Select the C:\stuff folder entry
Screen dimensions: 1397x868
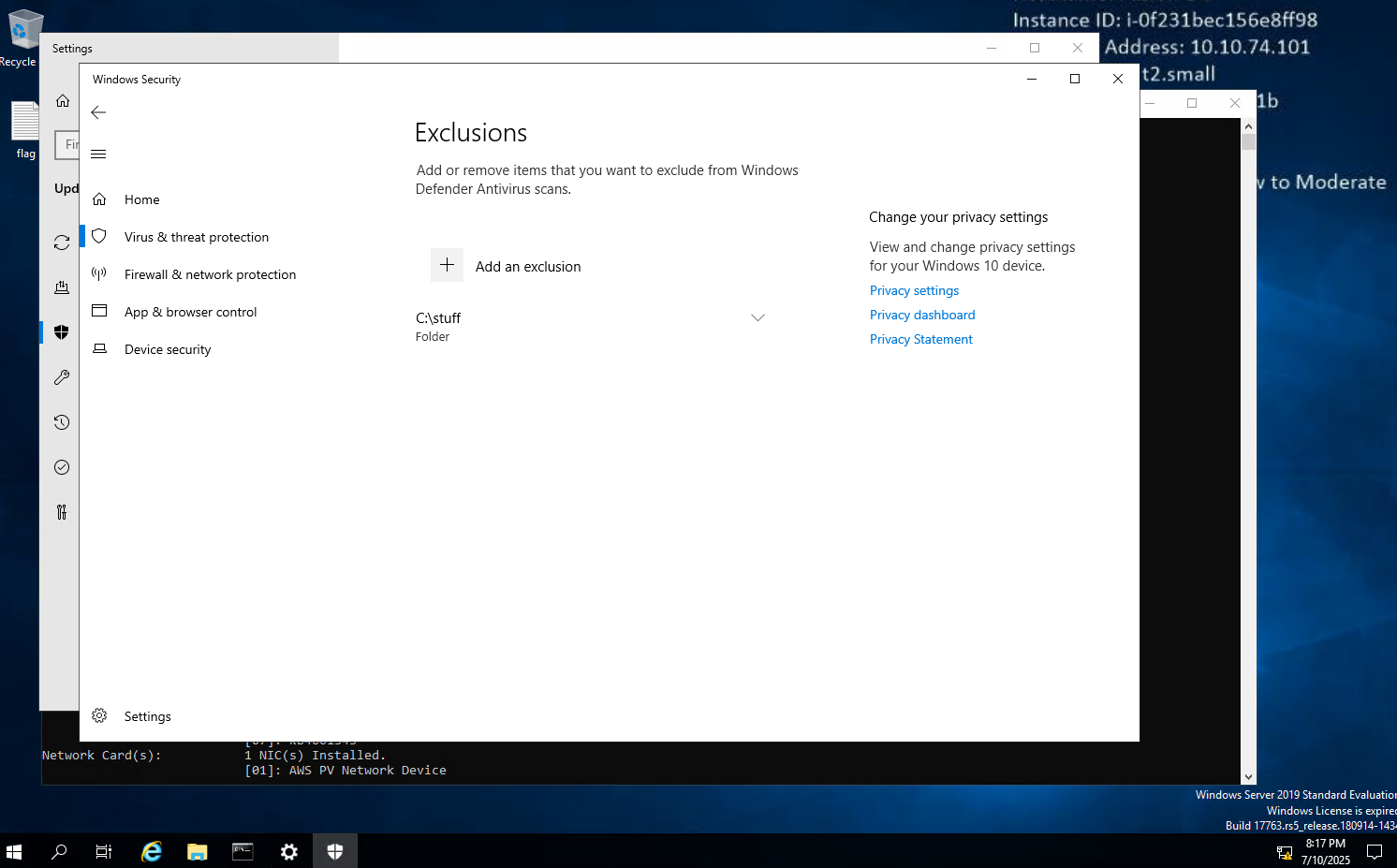coord(592,327)
